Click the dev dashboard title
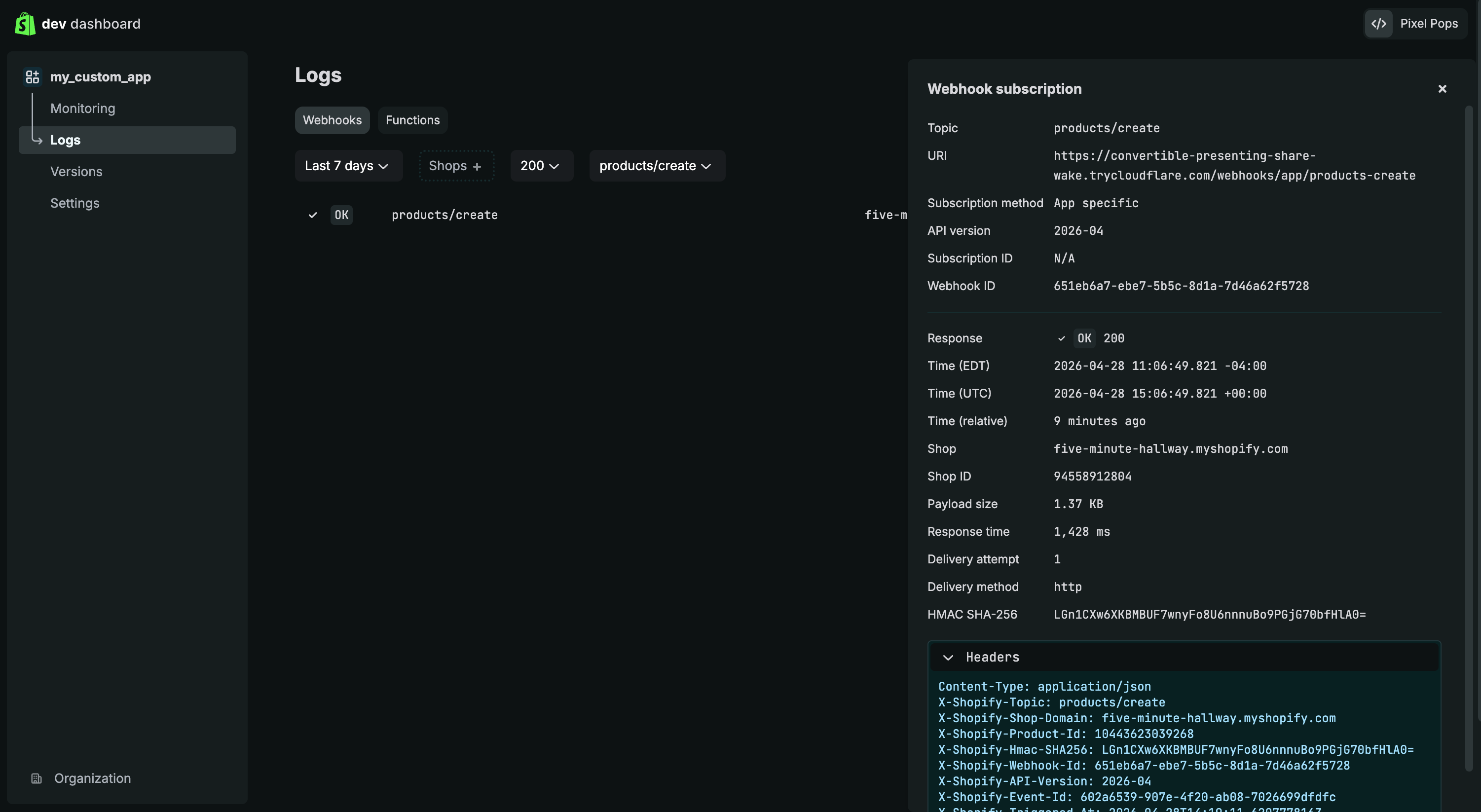Viewport: 1481px width, 812px height. point(91,24)
